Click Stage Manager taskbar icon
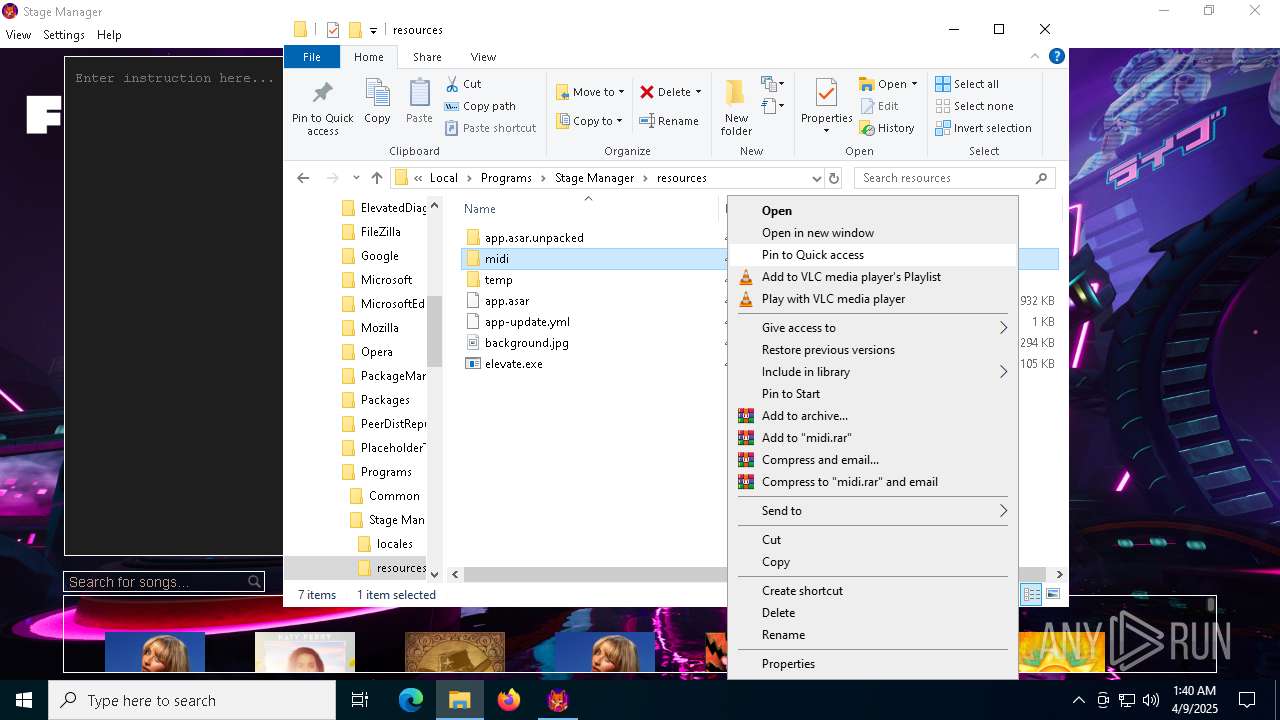 [558, 700]
